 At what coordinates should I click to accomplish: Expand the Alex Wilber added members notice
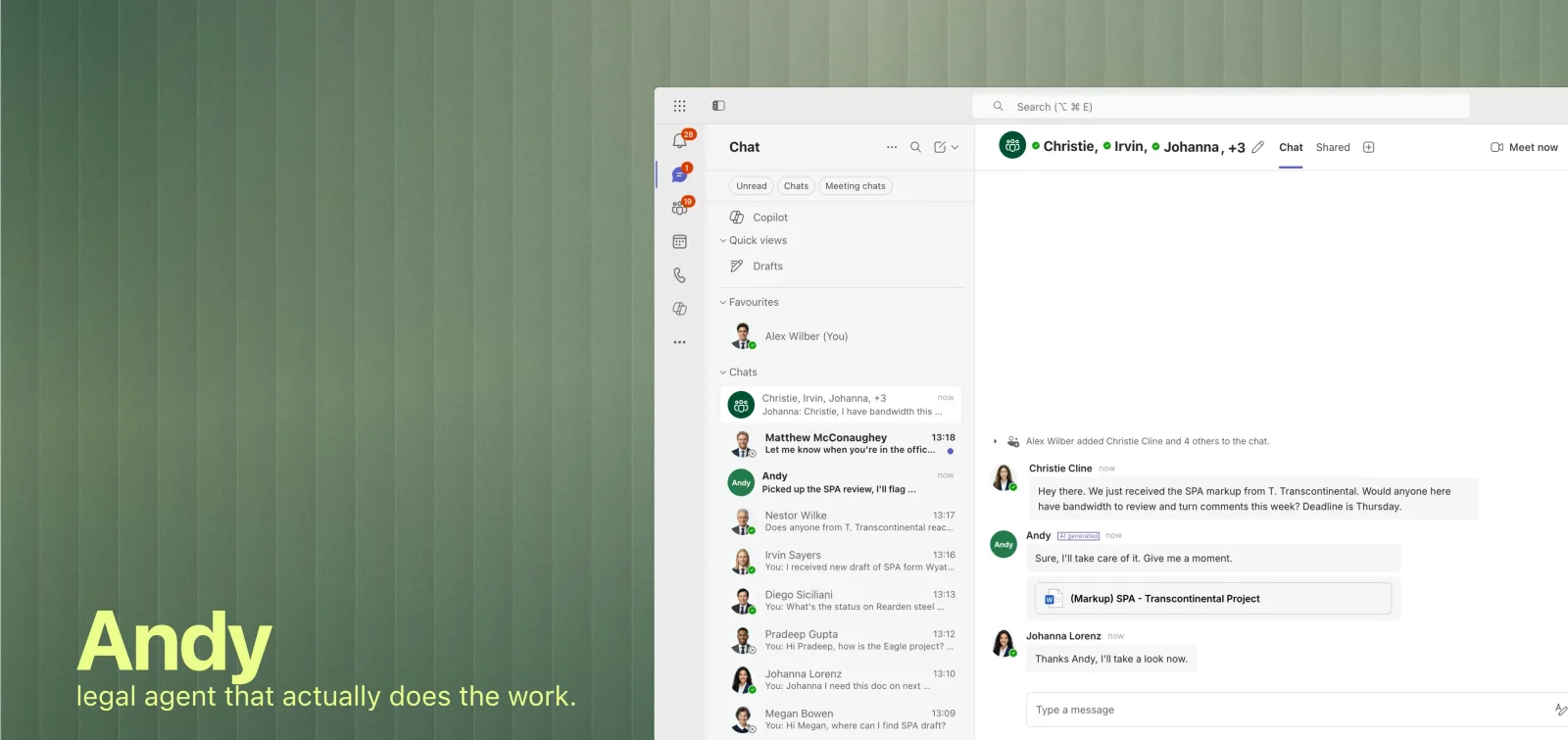click(x=996, y=441)
